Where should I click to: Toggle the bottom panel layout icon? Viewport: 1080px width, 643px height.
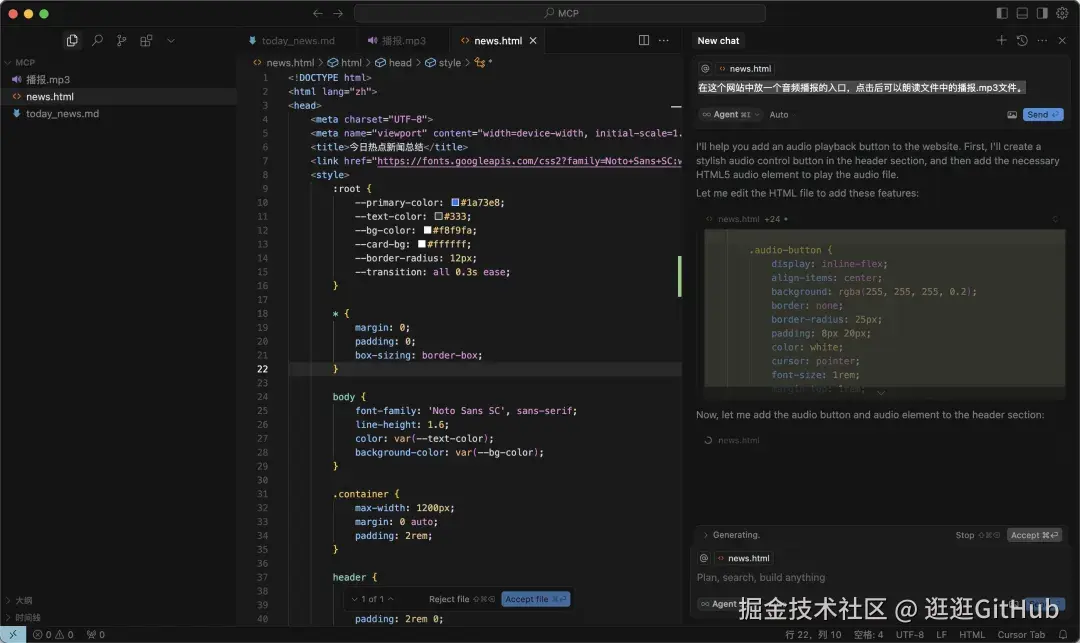1022,13
